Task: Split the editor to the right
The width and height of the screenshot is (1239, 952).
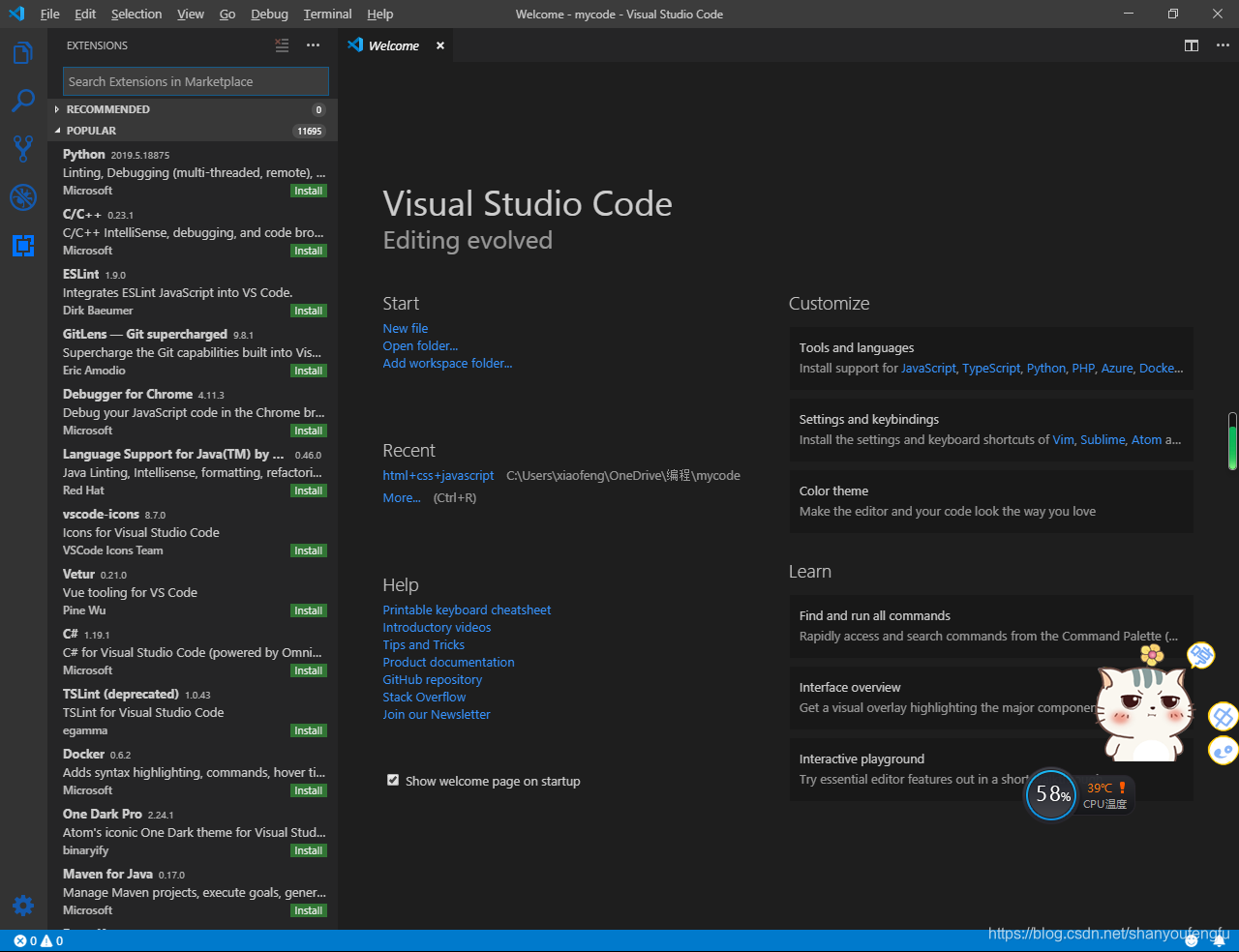Action: point(1192,45)
